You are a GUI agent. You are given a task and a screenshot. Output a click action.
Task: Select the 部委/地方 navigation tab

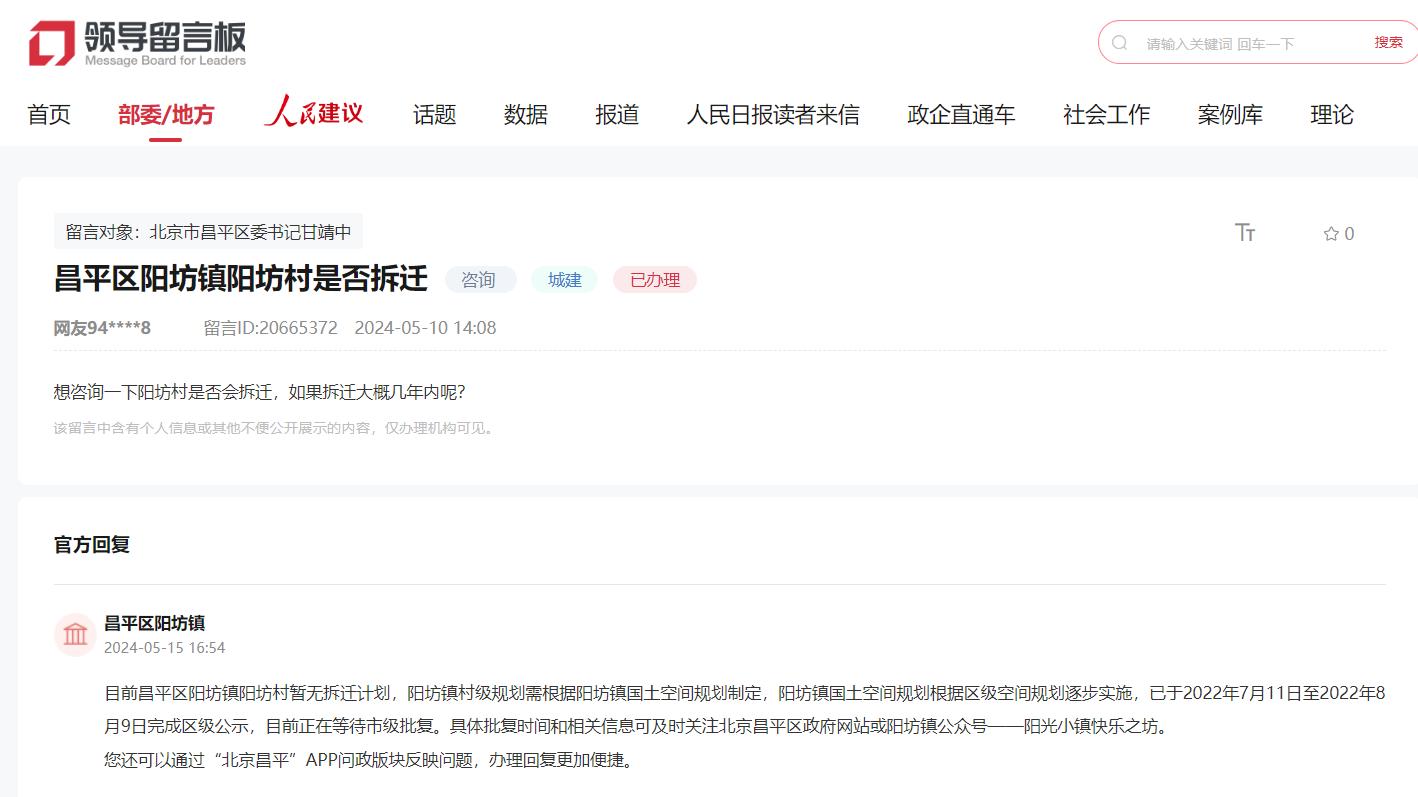click(166, 115)
